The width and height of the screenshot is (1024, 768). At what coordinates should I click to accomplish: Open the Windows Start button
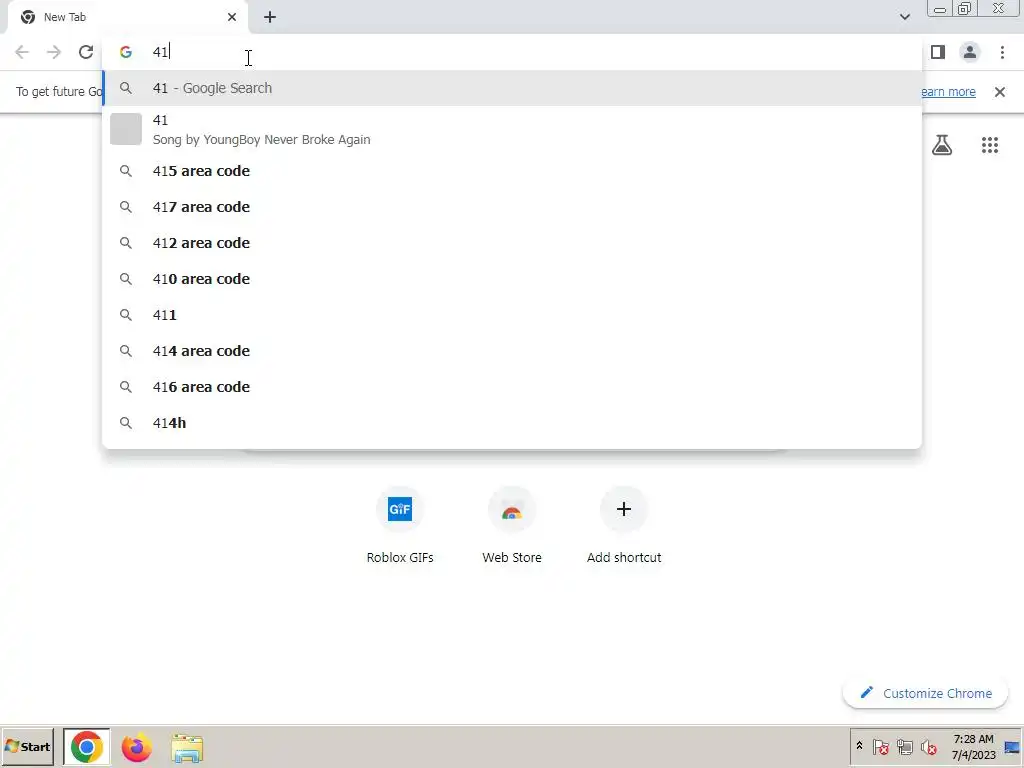[27, 747]
